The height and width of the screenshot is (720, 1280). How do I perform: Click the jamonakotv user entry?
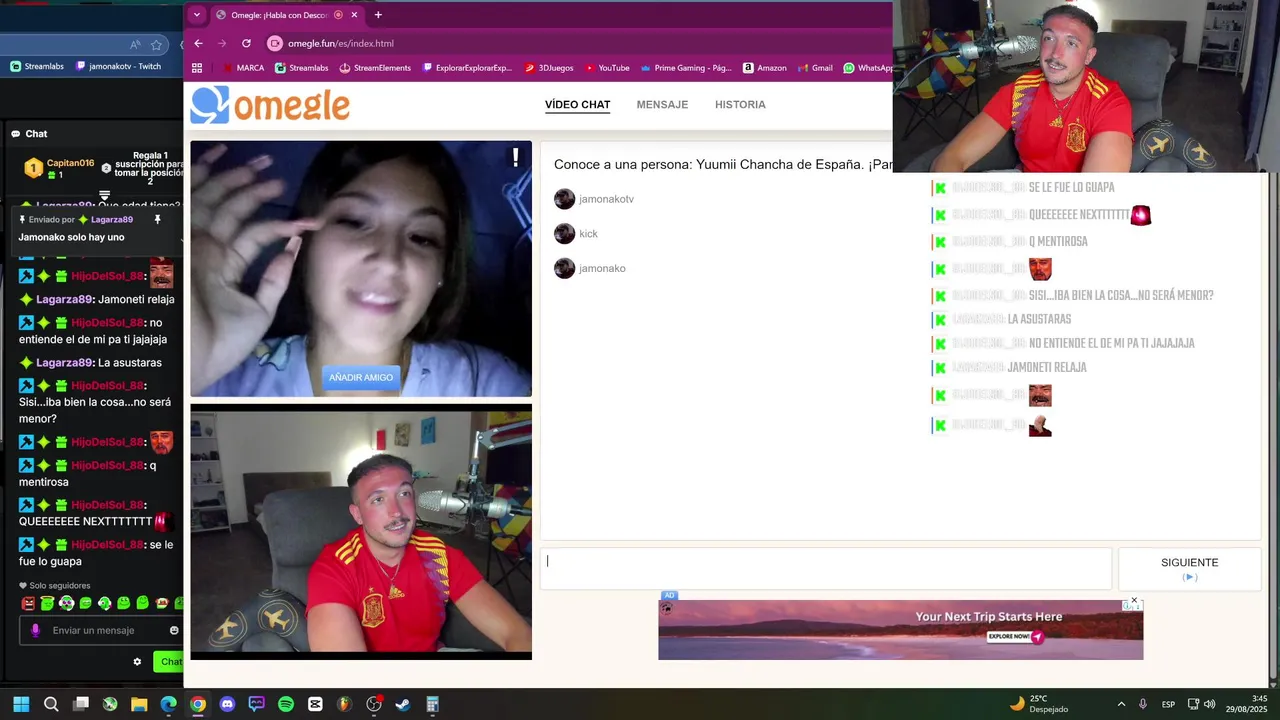pyautogui.click(x=594, y=199)
